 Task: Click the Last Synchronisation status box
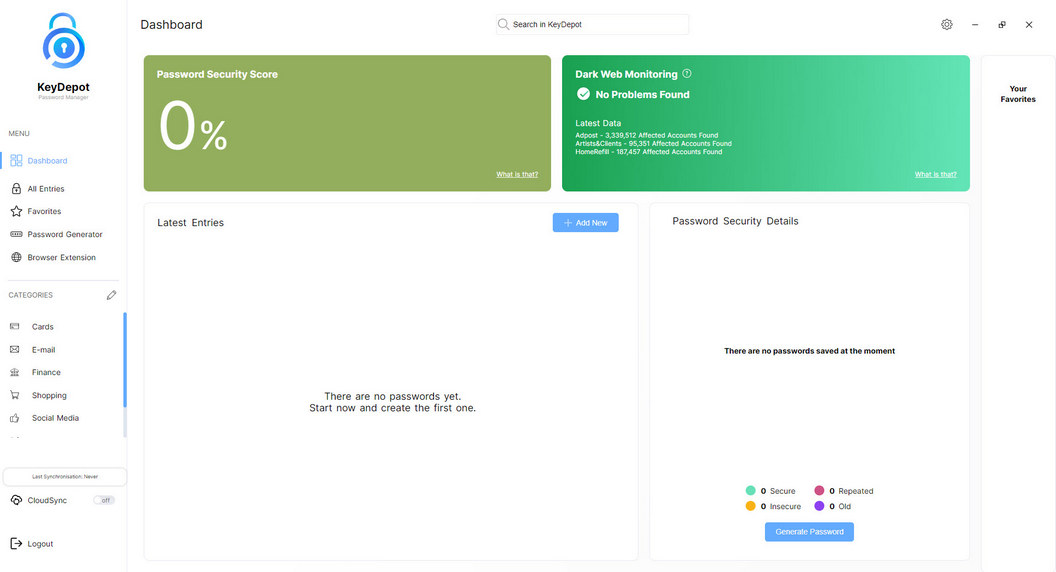click(x=65, y=476)
